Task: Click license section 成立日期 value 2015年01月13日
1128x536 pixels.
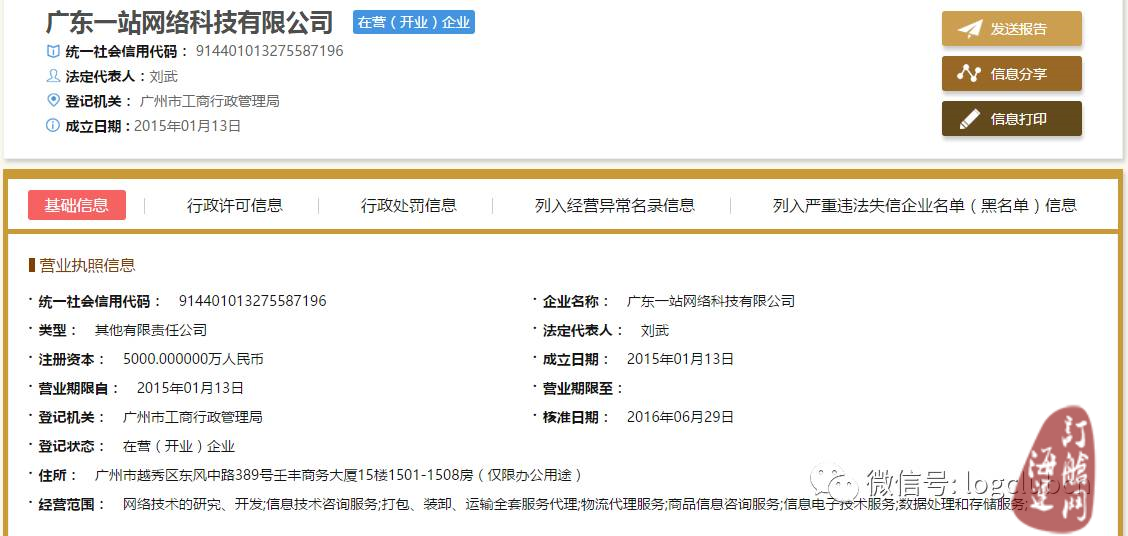Action: click(681, 359)
